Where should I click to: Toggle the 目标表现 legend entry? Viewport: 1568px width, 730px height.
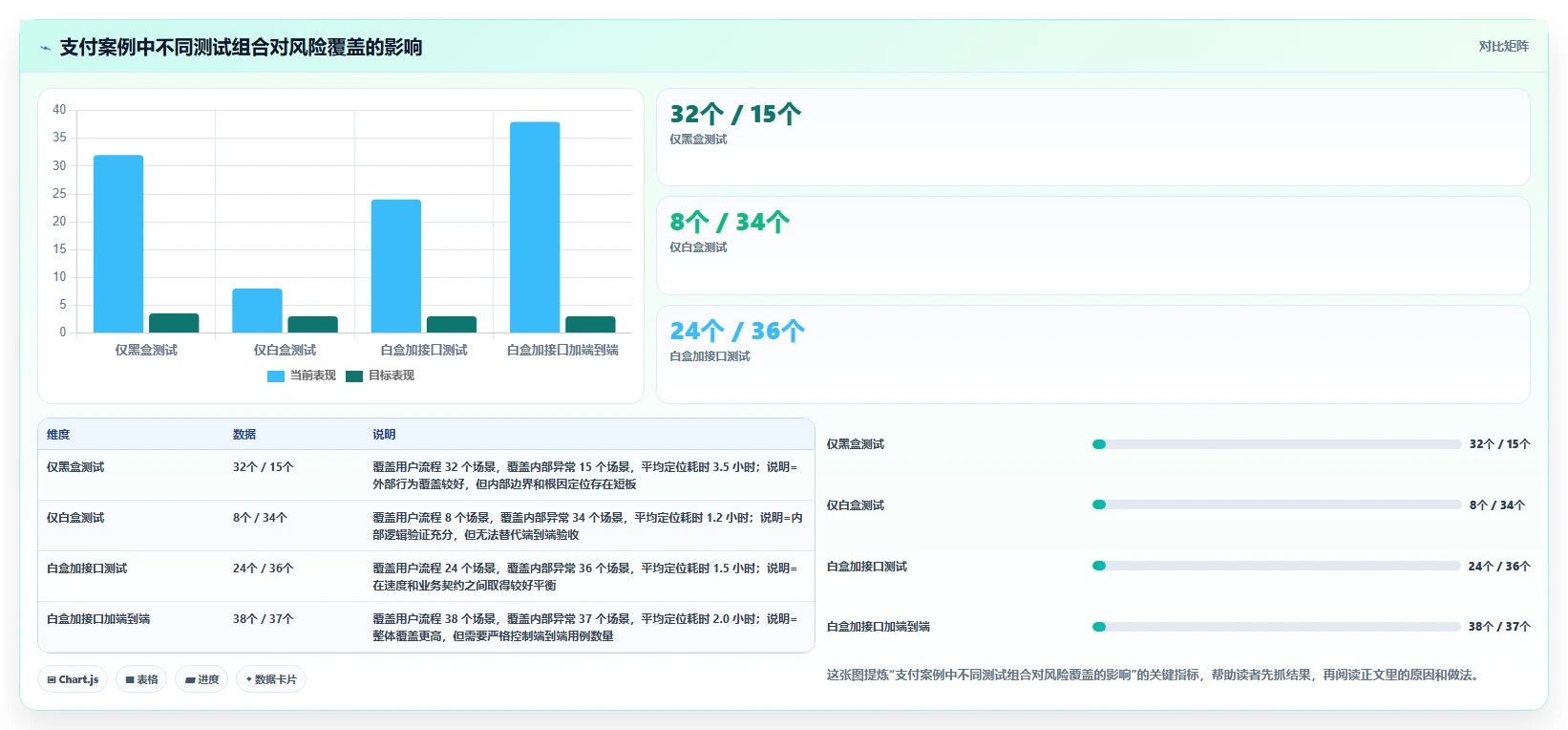click(380, 376)
